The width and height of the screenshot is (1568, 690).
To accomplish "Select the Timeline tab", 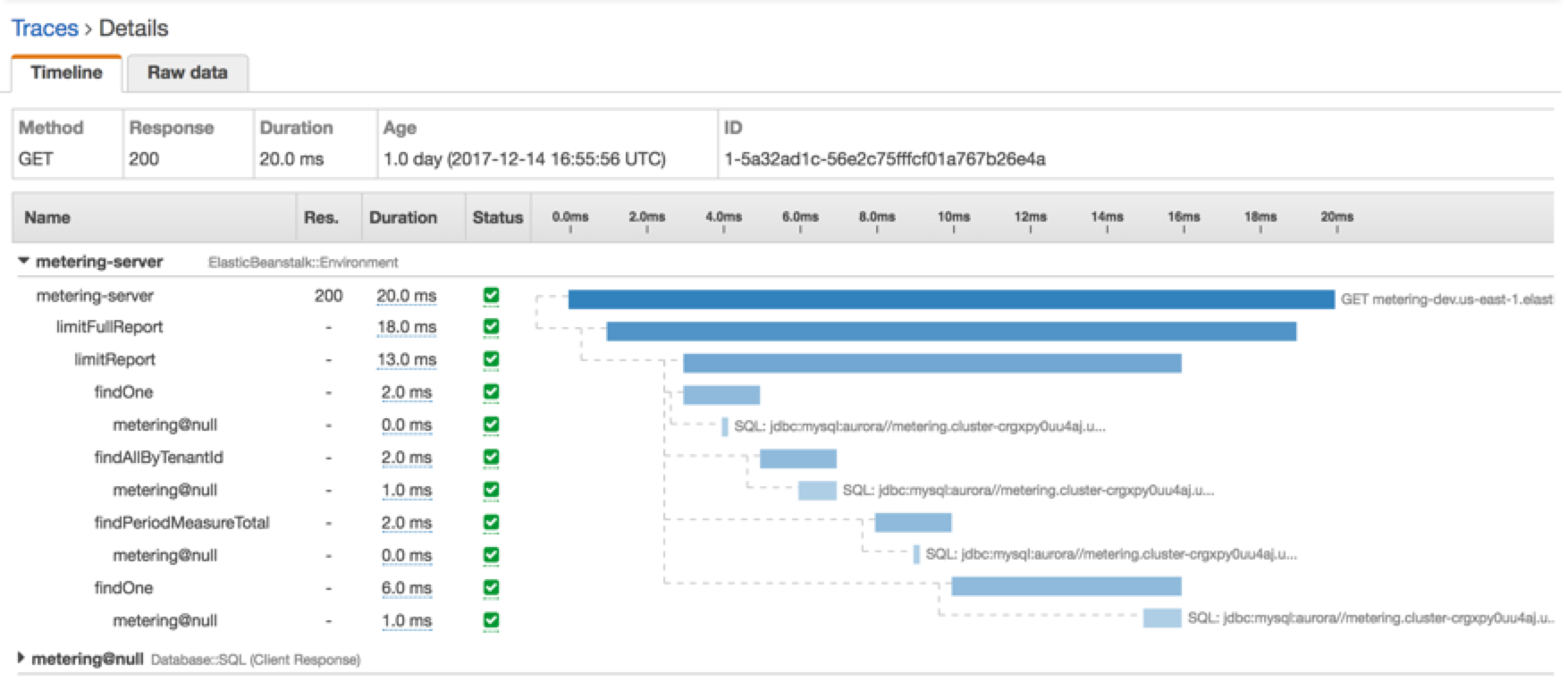I will pyautogui.click(x=66, y=72).
